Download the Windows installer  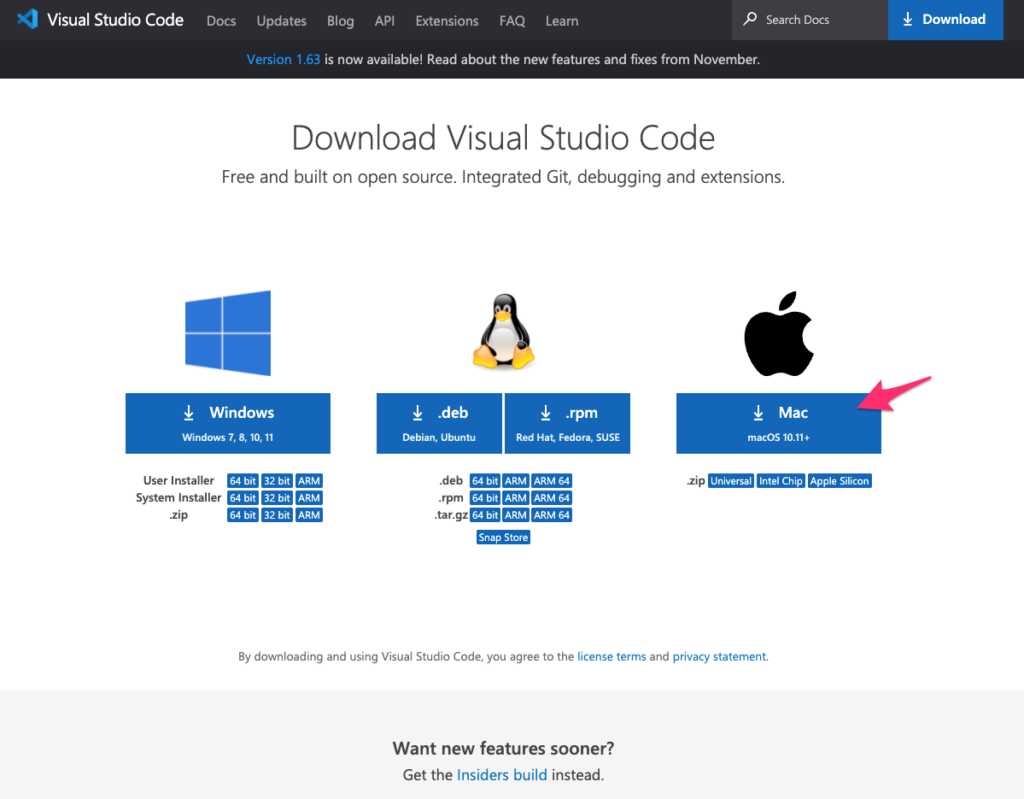pos(228,423)
